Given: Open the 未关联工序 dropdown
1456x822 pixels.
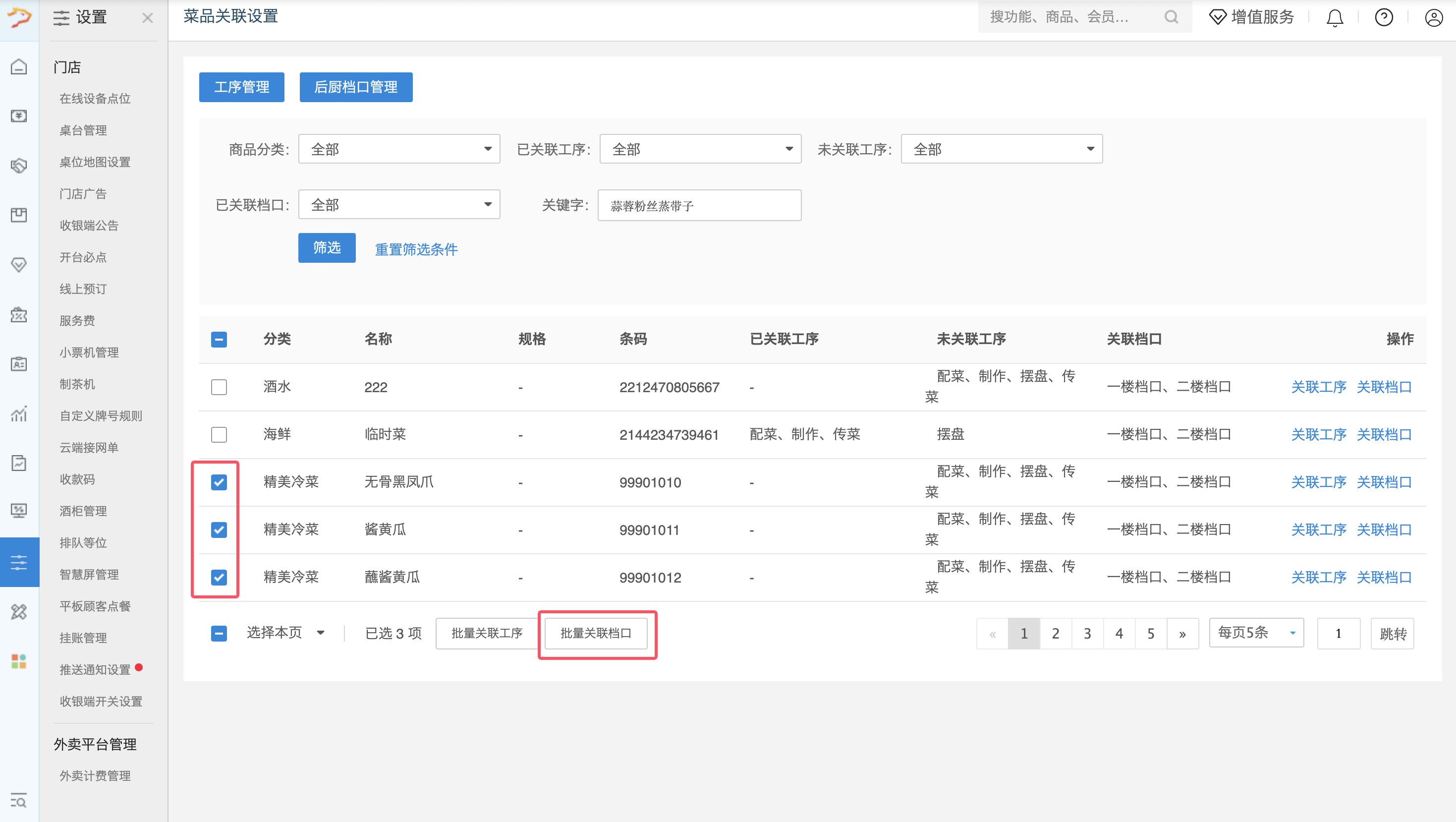Looking at the screenshot, I should tap(1002, 149).
